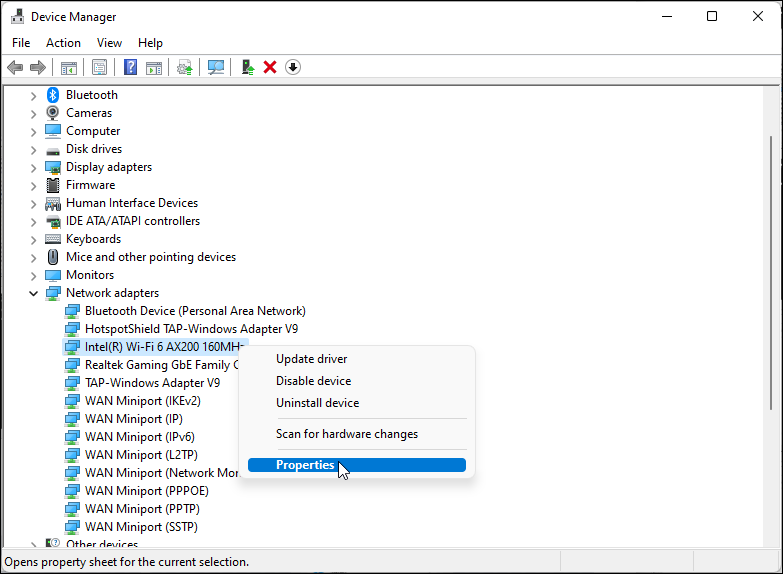Click the Cameras webcam icon
Screen dimensions: 783x574
pyautogui.click(x=53, y=113)
